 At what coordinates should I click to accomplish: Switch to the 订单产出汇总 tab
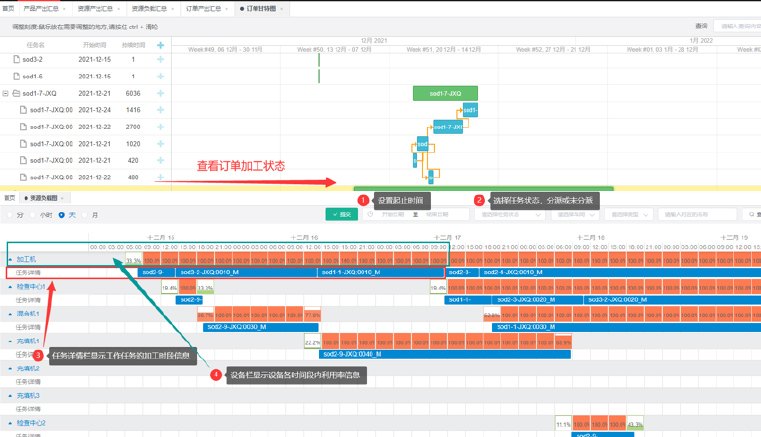207,8
